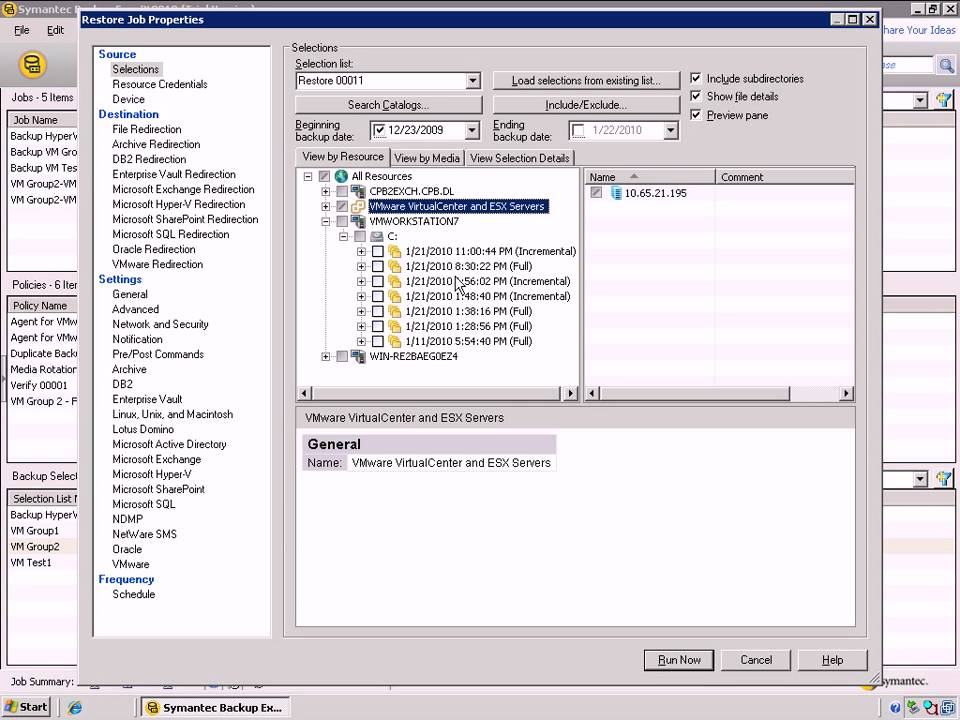Screen dimensions: 960x720
Task: Click the search magnifier icon in main window
Action: [947, 65]
